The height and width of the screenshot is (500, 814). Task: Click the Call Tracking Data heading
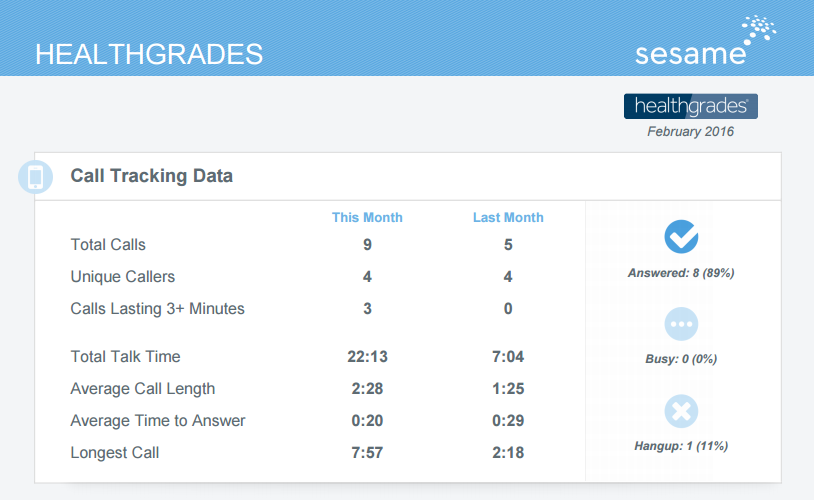click(x=152, y=176)
